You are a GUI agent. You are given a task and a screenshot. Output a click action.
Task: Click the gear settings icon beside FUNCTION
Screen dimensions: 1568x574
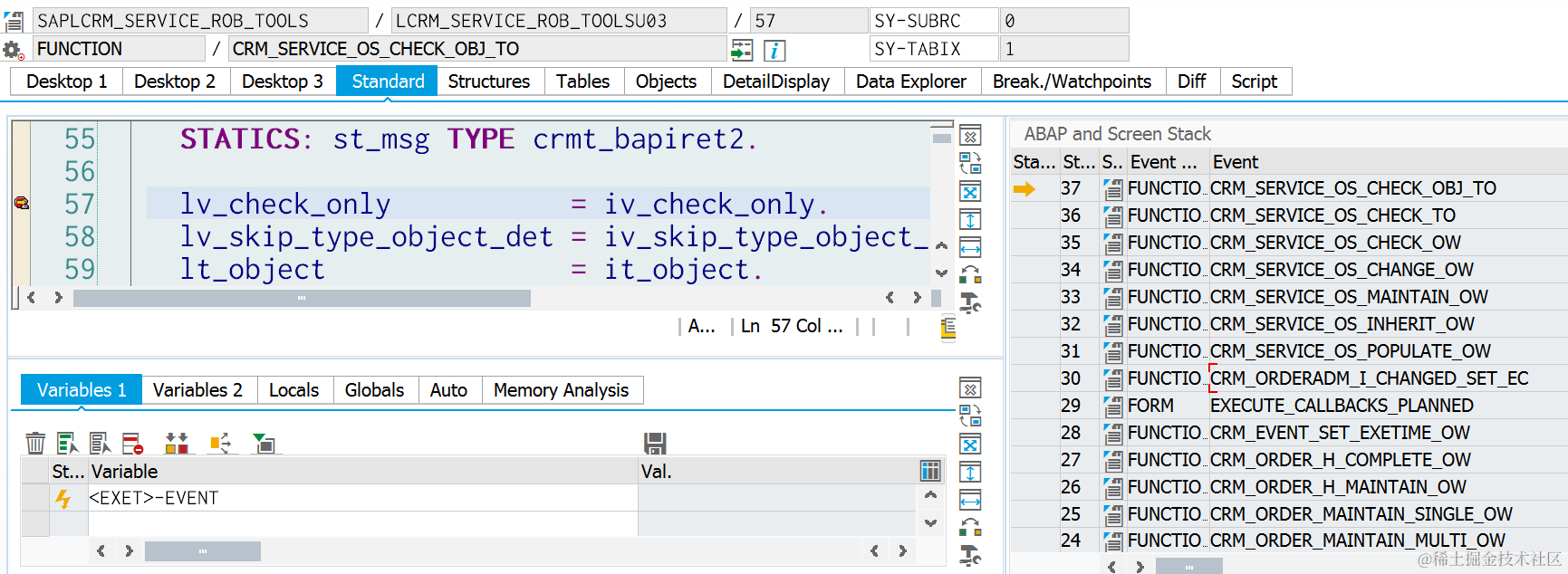(13, 50)
